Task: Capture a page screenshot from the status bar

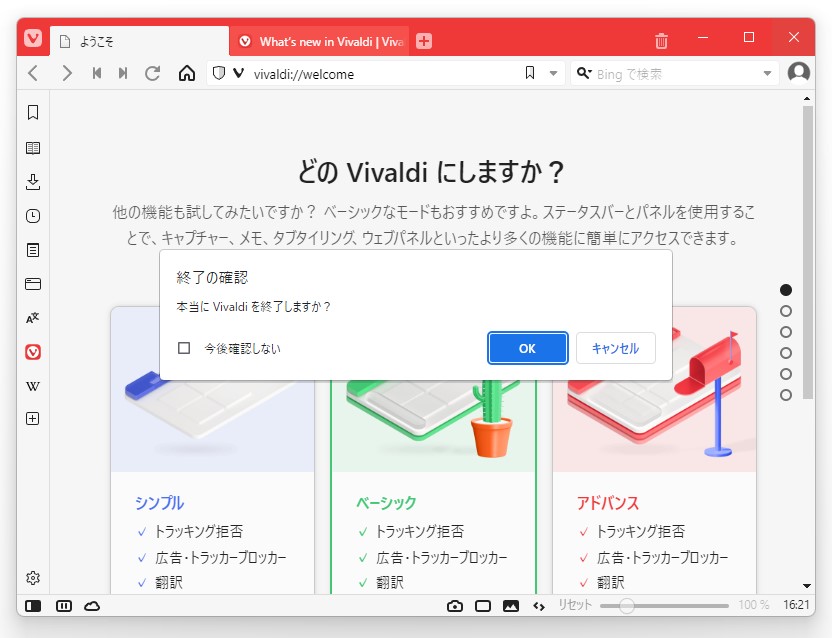Action: click(455, 605)
